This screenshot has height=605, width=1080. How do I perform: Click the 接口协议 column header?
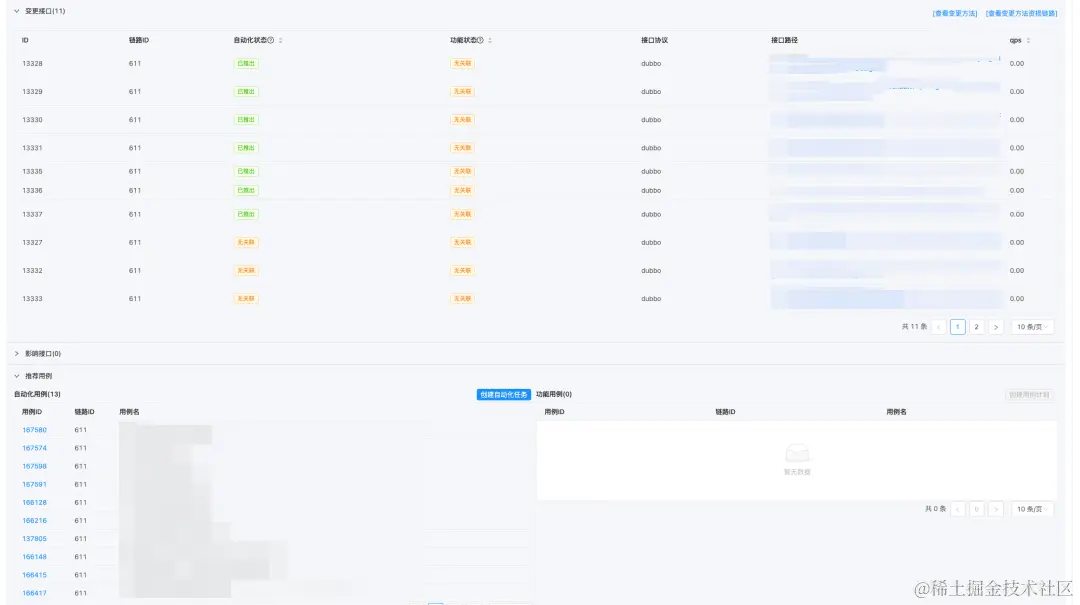pos(654,41)
